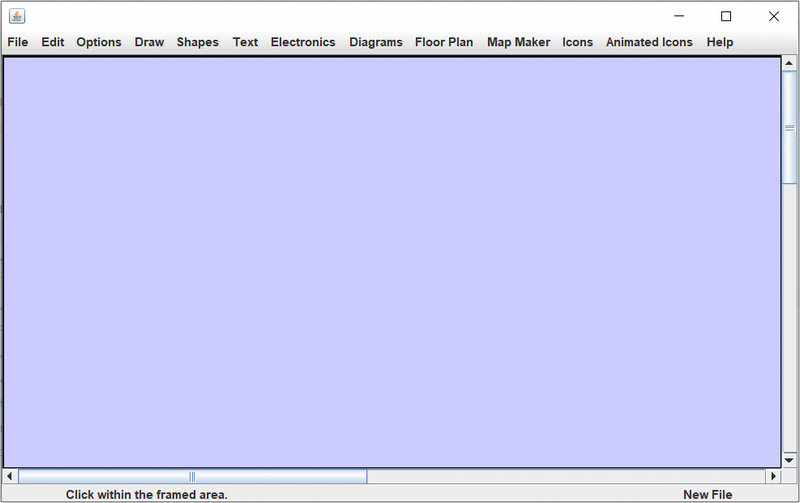Open the Help menu

click(x=720, y=42)
